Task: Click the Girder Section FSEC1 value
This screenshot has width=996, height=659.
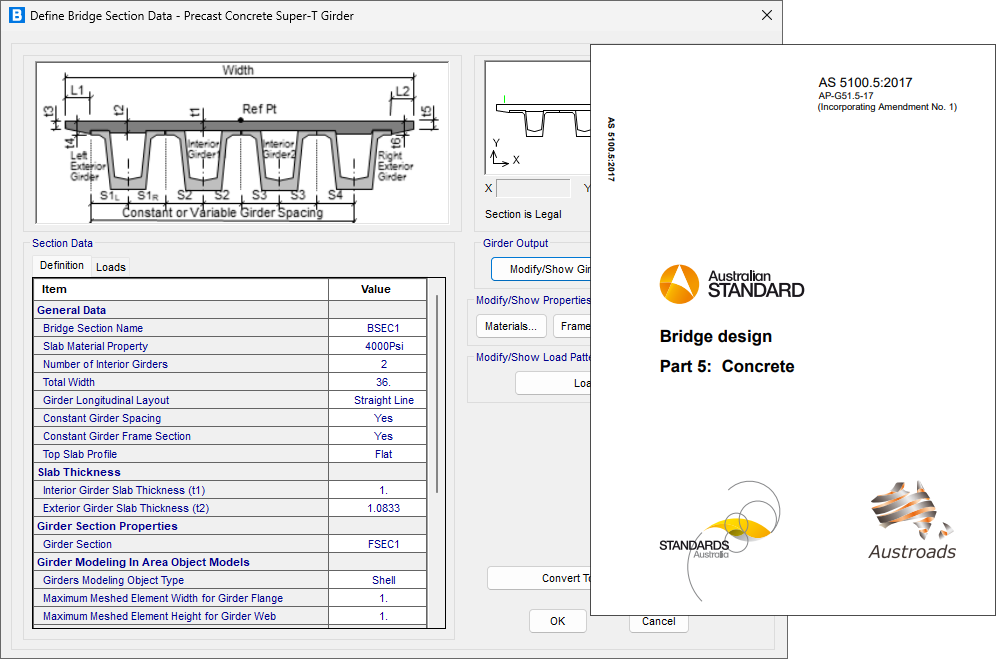Action: click(383, 544)
